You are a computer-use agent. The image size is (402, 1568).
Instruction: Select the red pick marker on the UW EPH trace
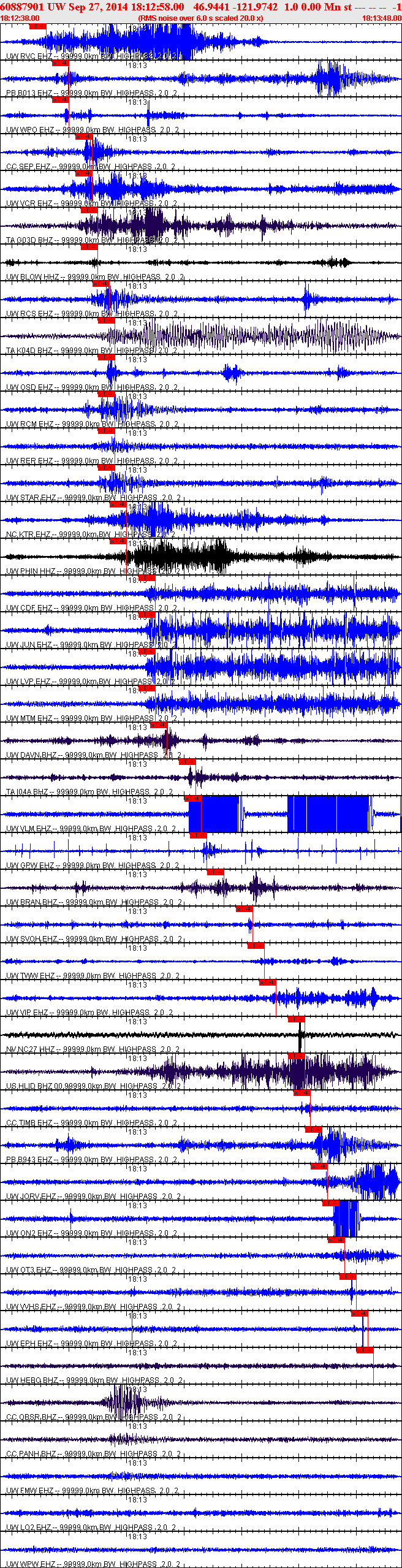click(x=360, y=1314)
